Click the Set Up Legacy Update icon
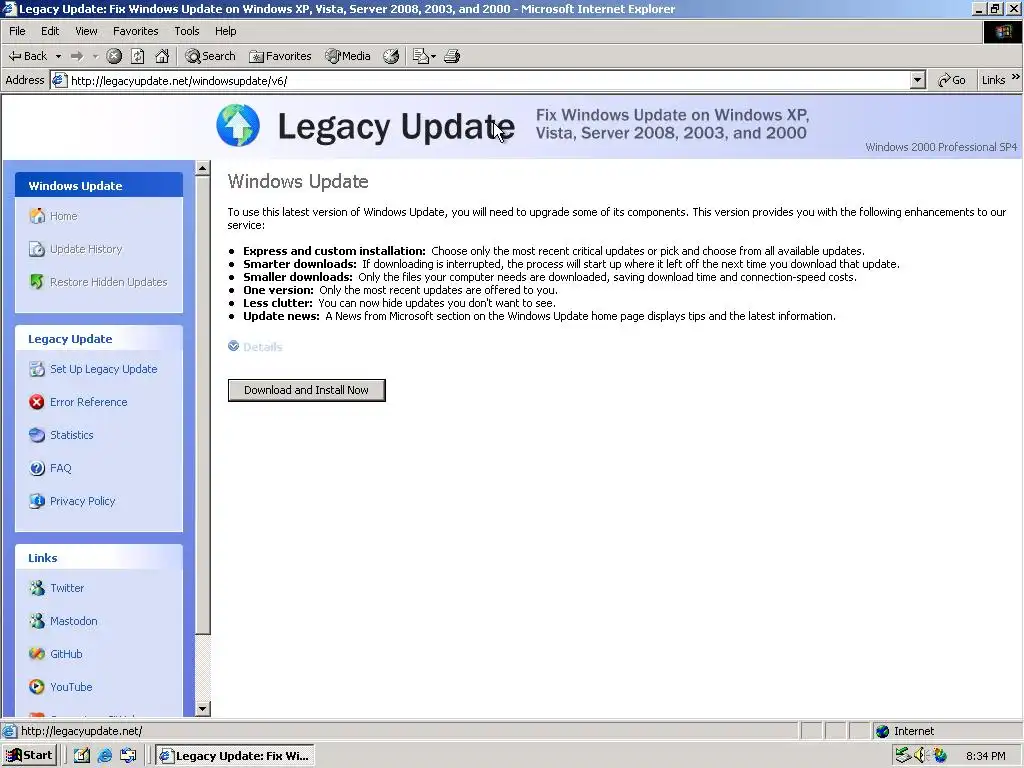The height and width of the screenshot is (768, 1024). [x=37, y=369]
